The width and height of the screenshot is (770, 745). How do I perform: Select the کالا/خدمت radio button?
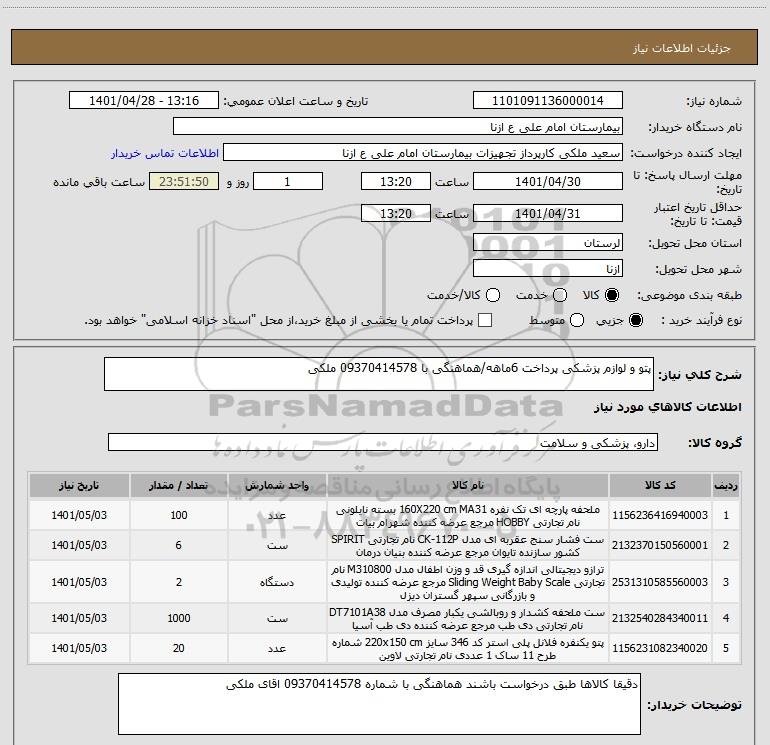point(493,295)
